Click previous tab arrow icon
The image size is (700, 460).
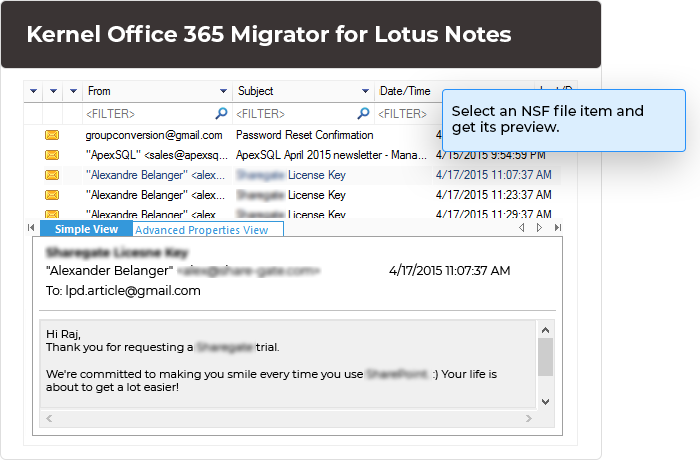pyautogui.click(x=521, y=228)
